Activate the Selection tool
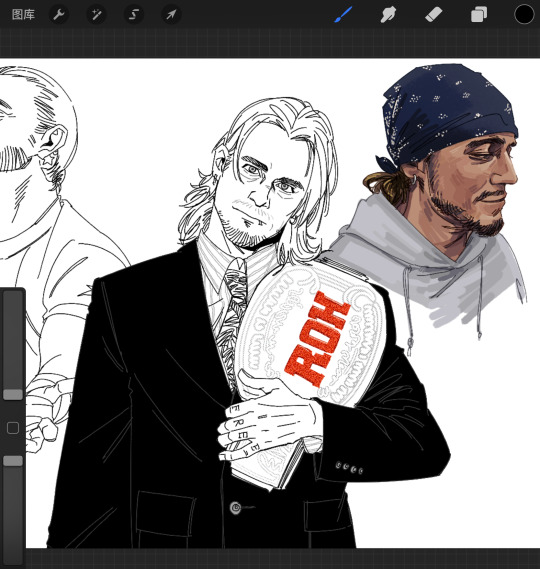 [134, 15]
